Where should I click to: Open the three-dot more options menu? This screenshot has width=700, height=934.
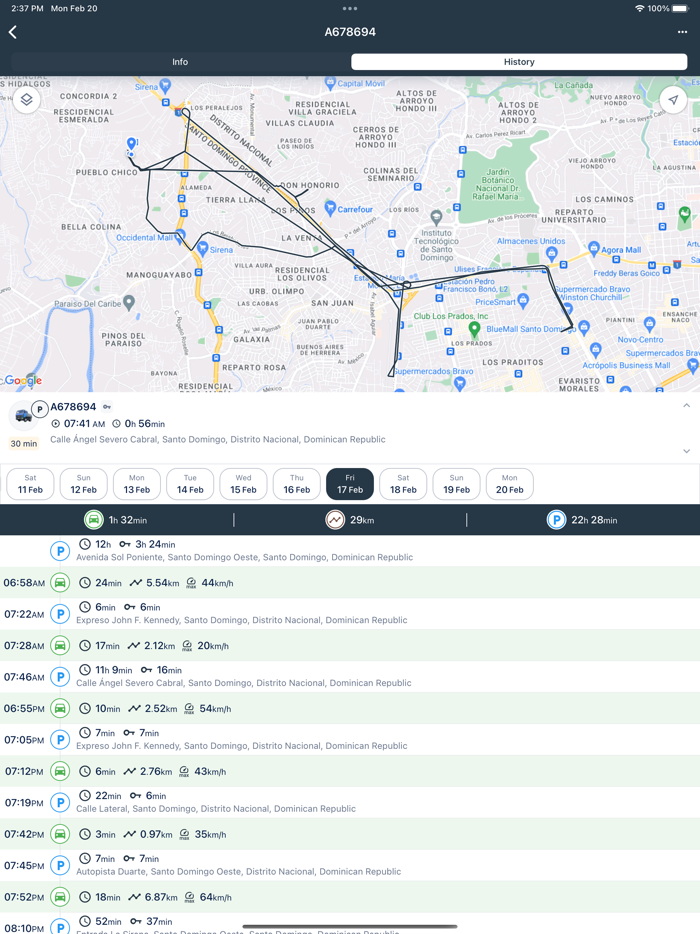682,32
